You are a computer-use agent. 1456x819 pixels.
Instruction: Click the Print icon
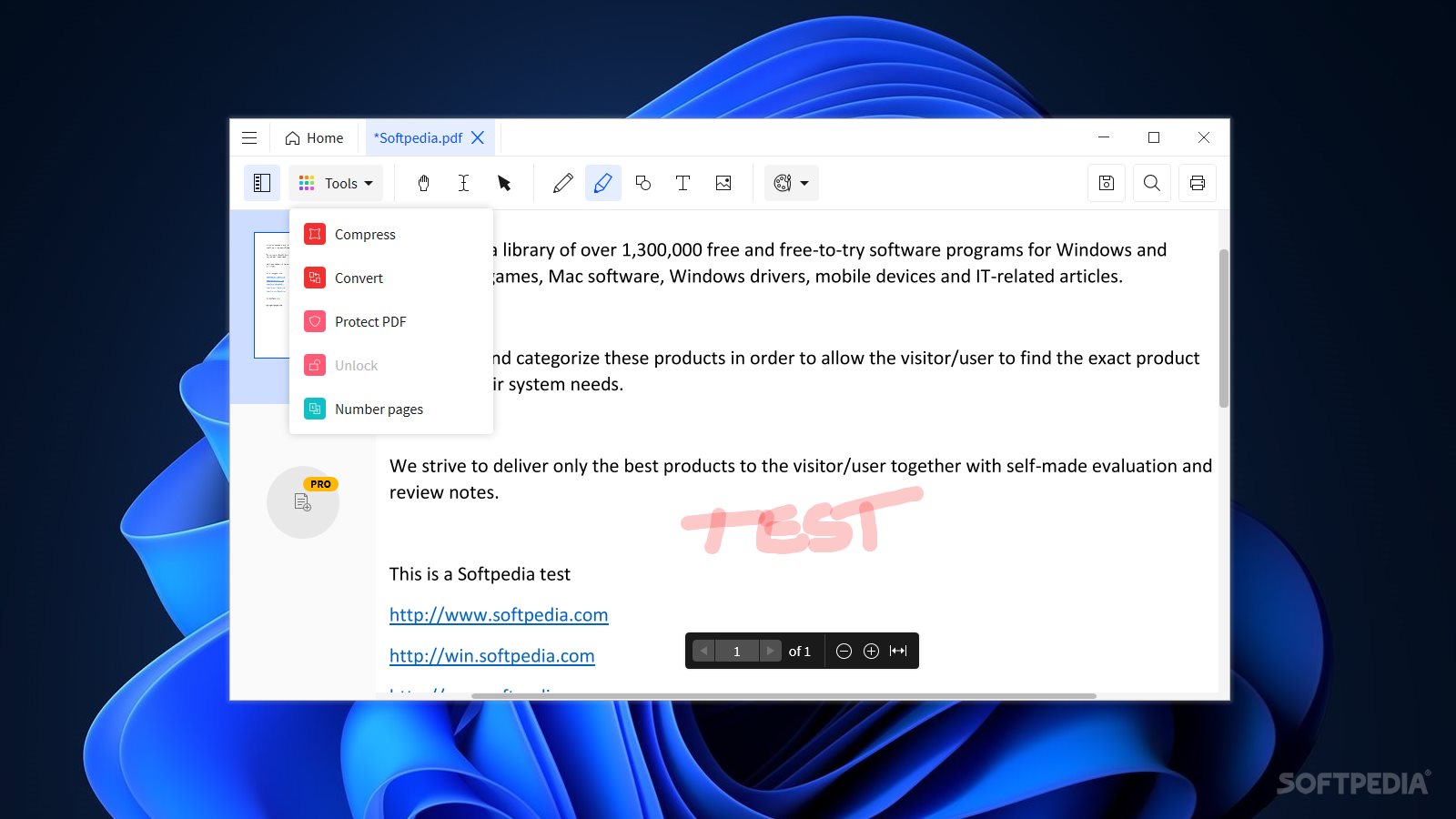click(x=1198, y=183)
